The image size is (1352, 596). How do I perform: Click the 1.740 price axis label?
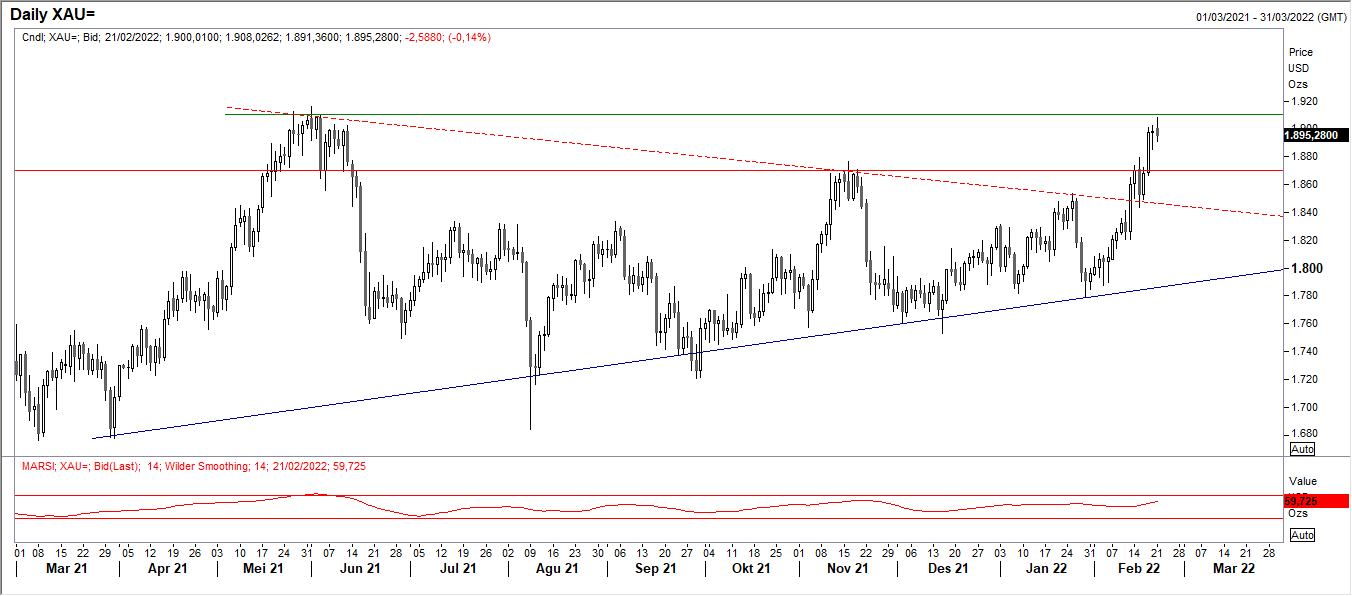point(1302,352)
